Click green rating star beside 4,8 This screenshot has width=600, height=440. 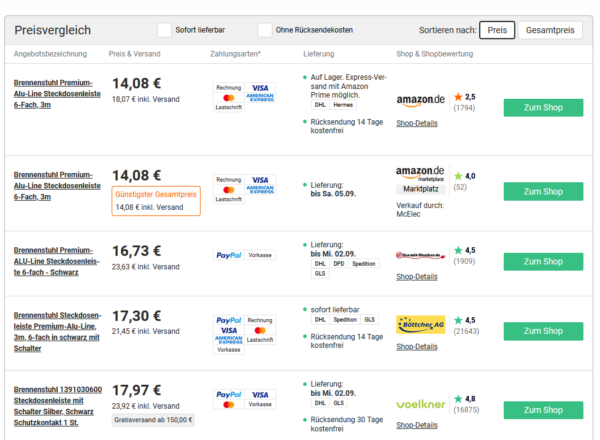pyautogui.click(x=458, y=399)
